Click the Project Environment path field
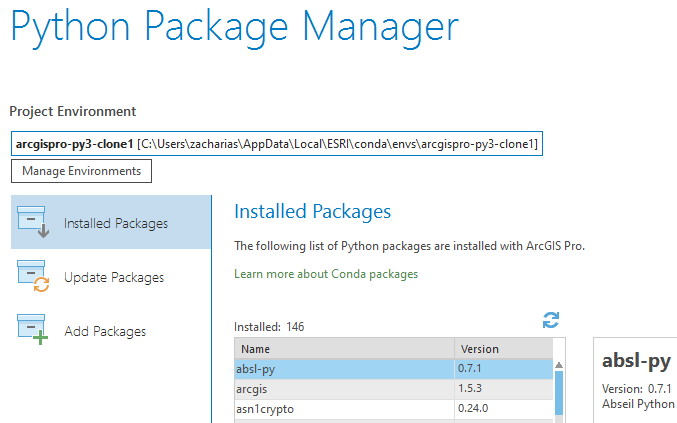This screenshot has height=423, width=677. (277, 144)
